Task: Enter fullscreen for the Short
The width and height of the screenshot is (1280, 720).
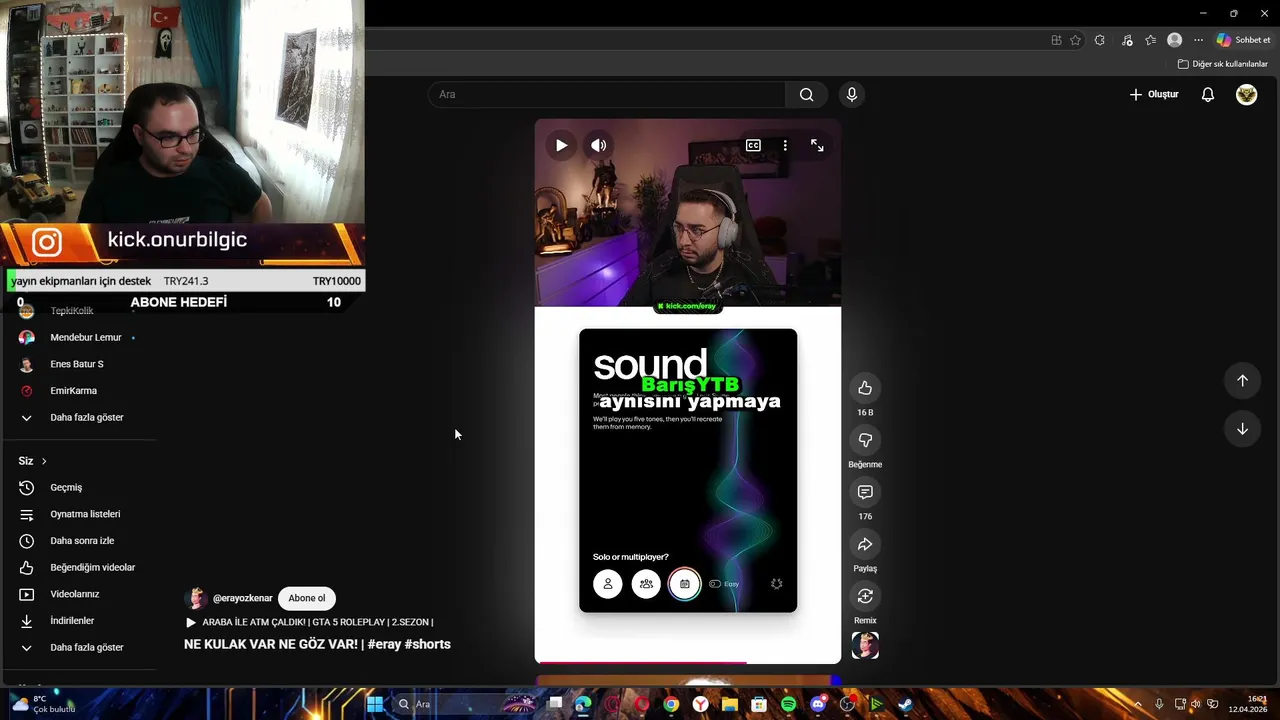Action: [817, 145]
